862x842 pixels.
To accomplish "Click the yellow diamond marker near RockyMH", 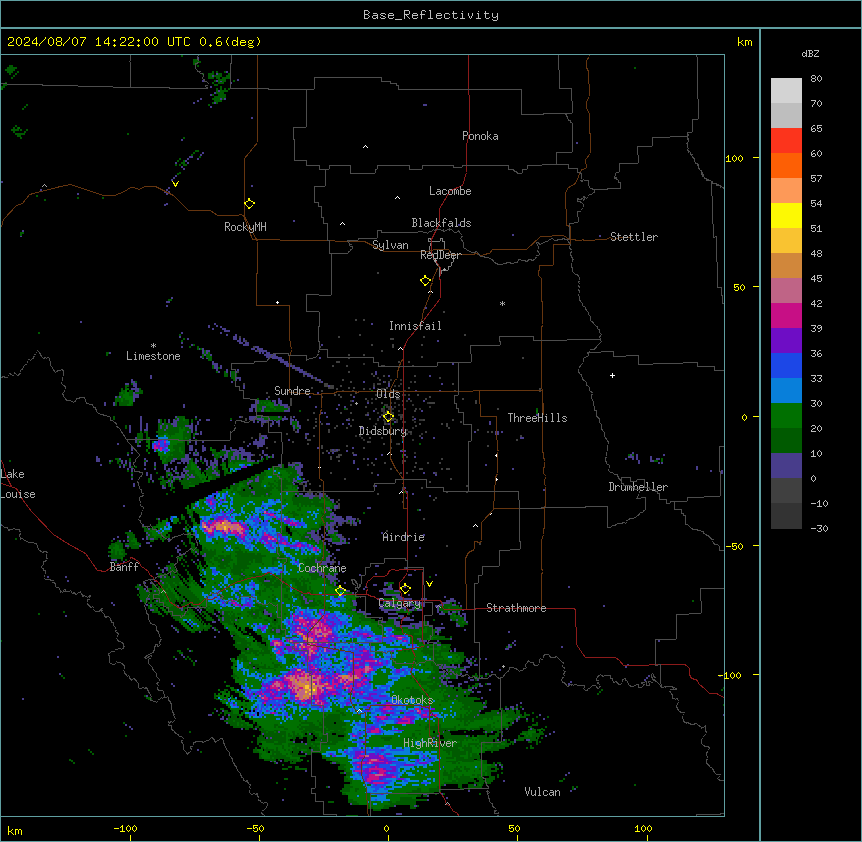I will (x=249, y=204).
